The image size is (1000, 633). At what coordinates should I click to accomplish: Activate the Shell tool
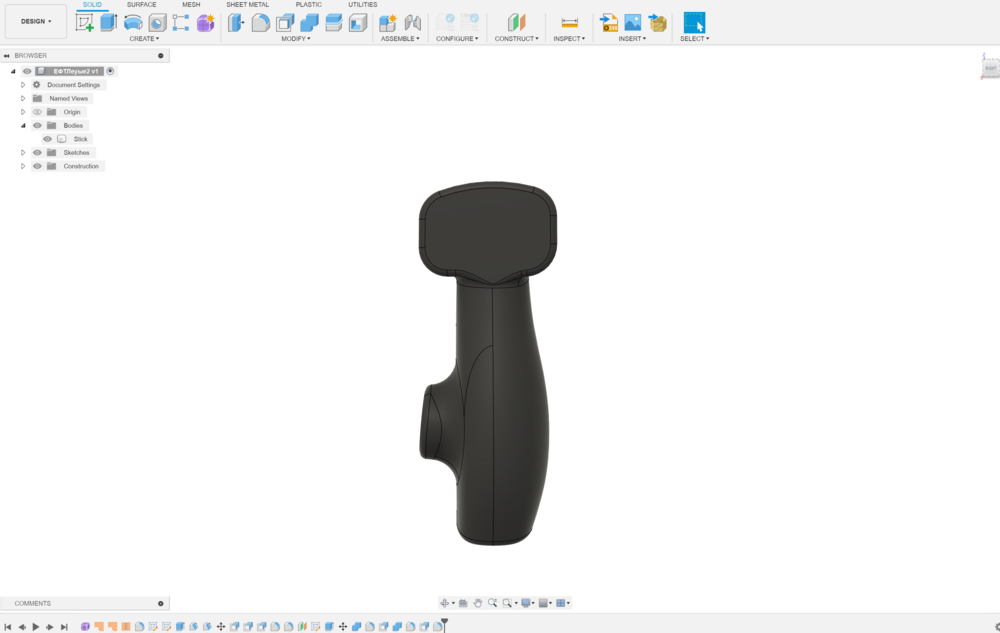pyautogui.click(x=283, y=21)
